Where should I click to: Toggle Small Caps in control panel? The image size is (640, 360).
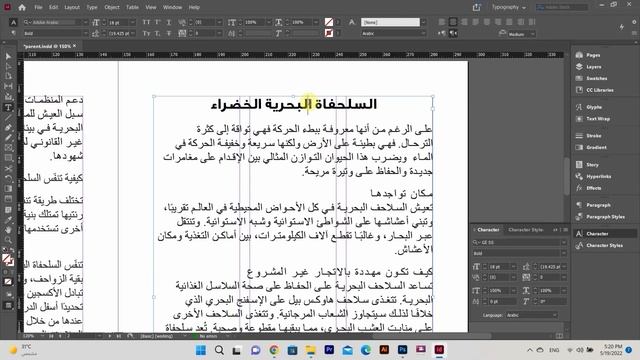(146, 33)
